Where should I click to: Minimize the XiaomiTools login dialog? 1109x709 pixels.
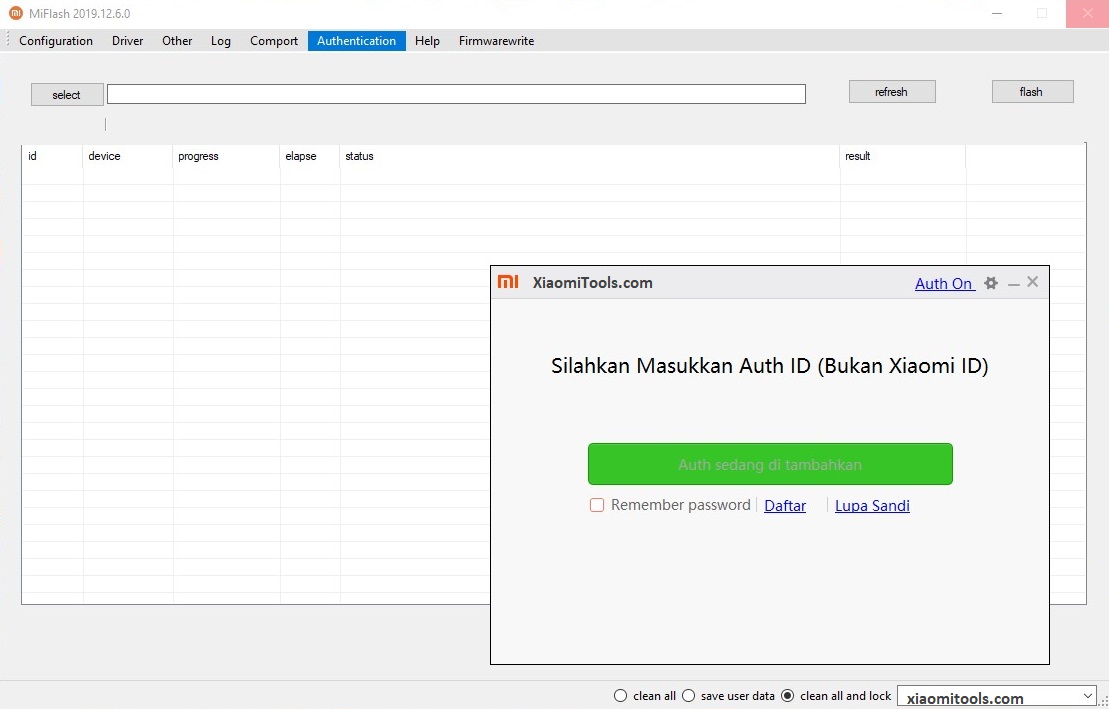tap(1014, 284)
